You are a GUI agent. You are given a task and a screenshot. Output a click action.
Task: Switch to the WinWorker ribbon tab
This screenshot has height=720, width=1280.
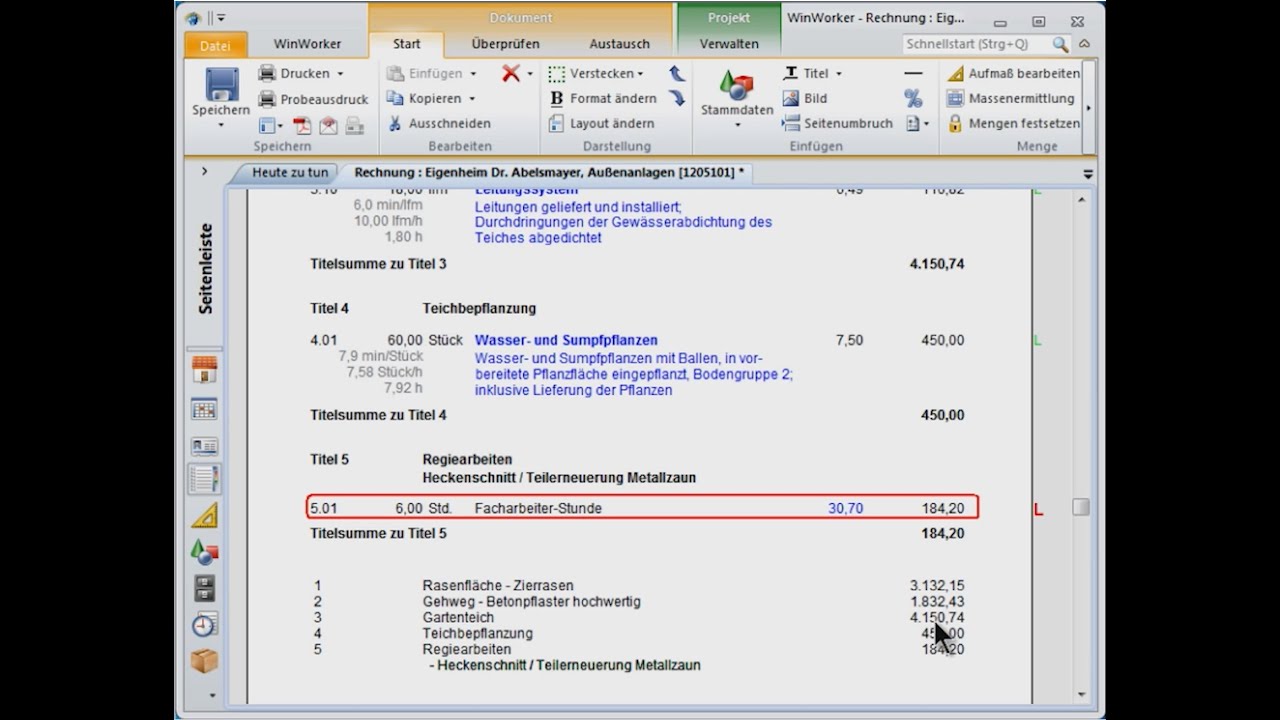pyautogui.click(x=308, y=44)
